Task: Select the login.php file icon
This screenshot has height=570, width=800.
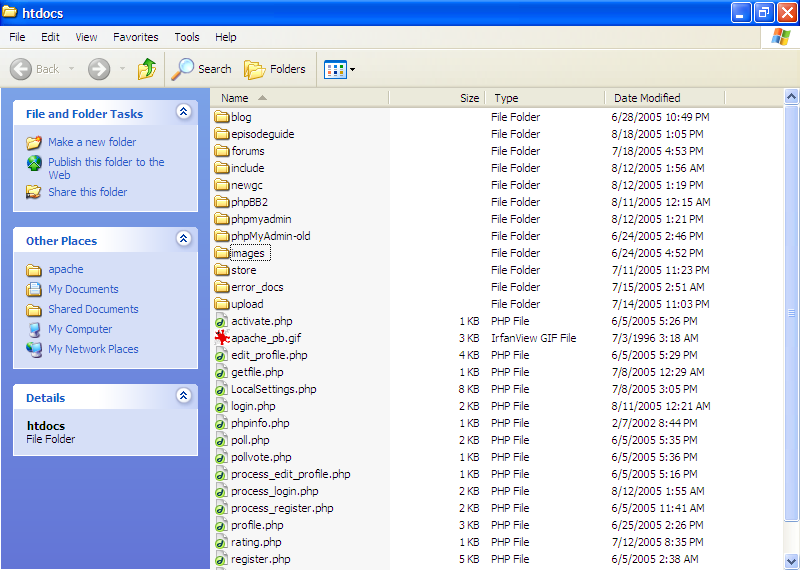Action: click(x=221, y=406)
